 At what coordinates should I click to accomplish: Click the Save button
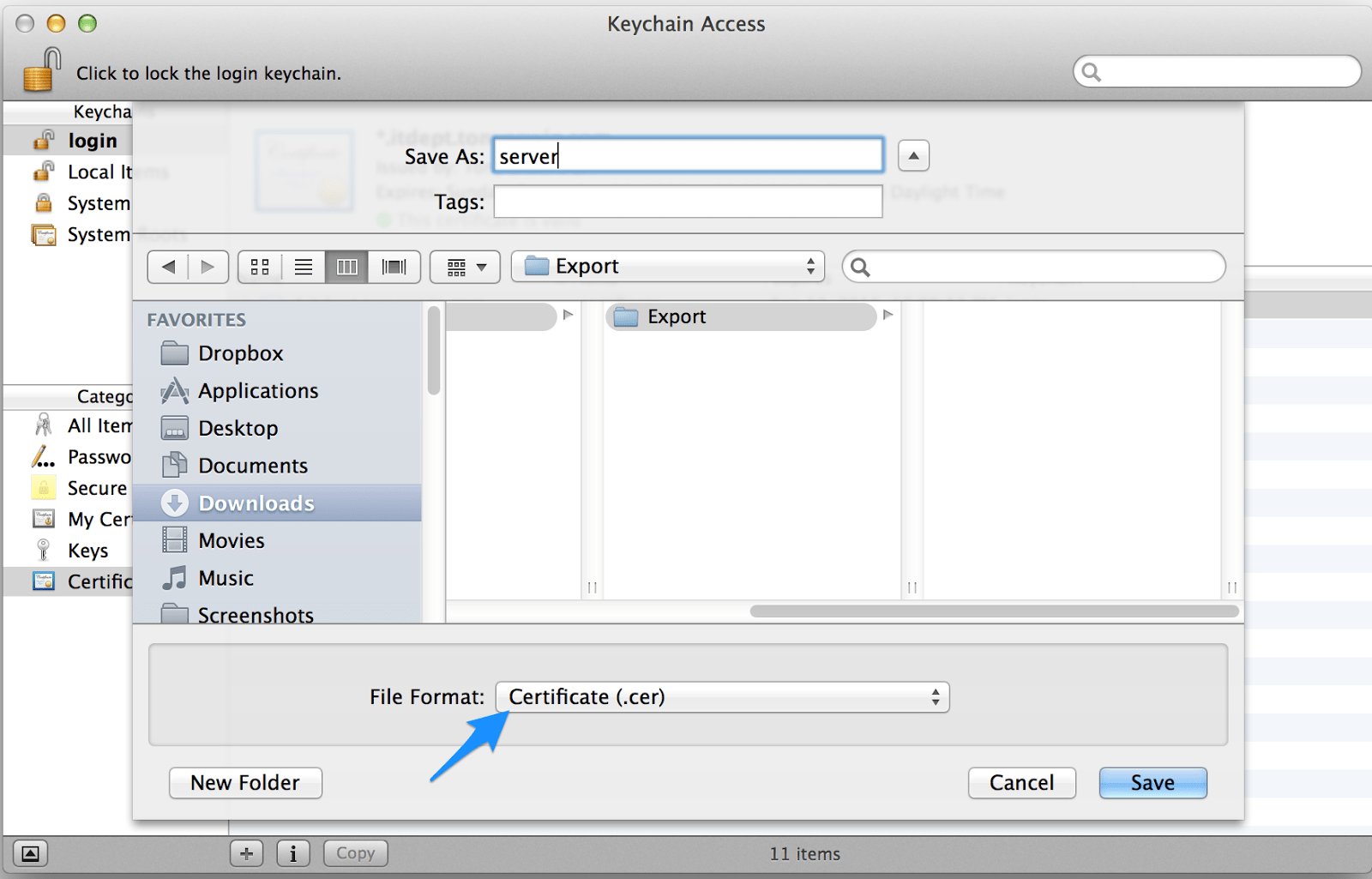[x=1152, y=782]
